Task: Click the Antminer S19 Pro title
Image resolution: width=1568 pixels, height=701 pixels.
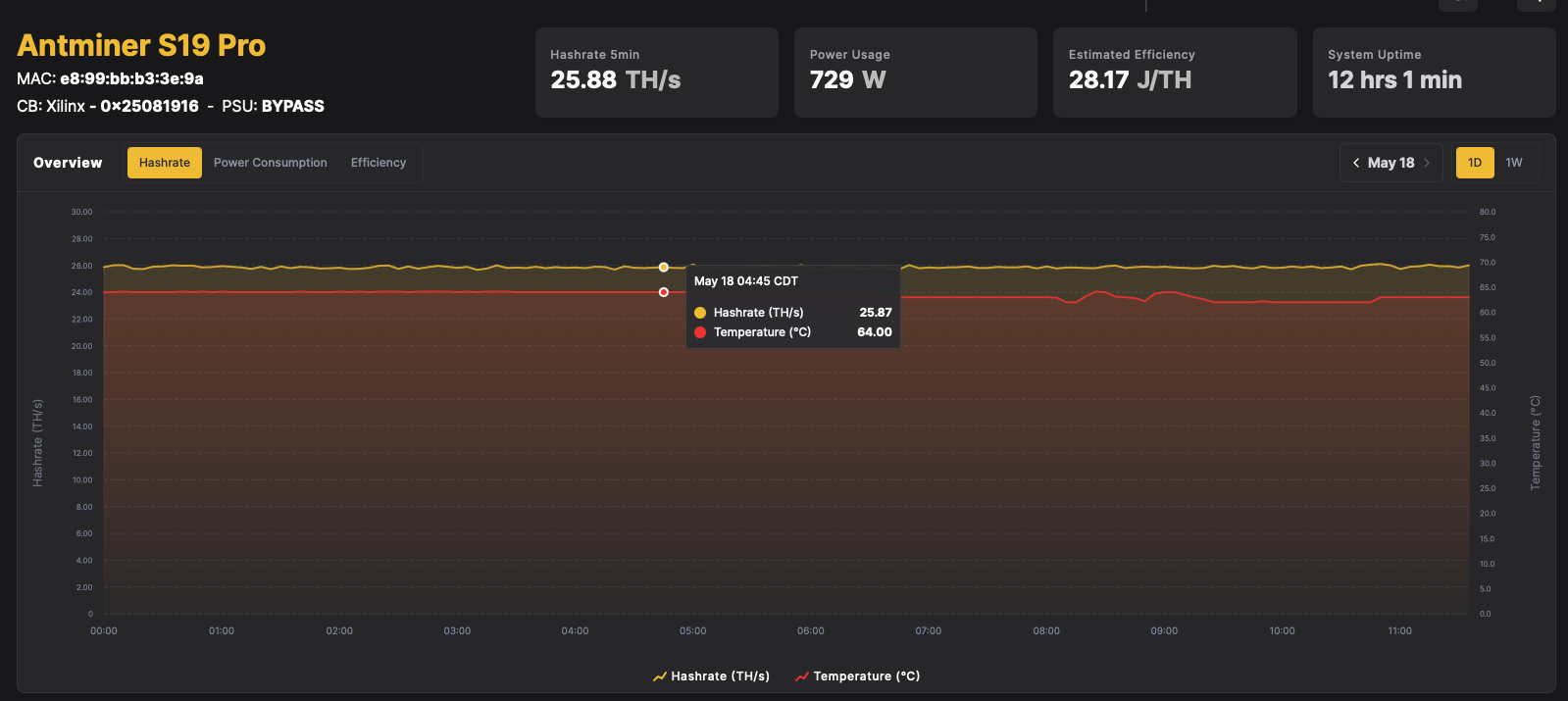Action: point(141,45)
